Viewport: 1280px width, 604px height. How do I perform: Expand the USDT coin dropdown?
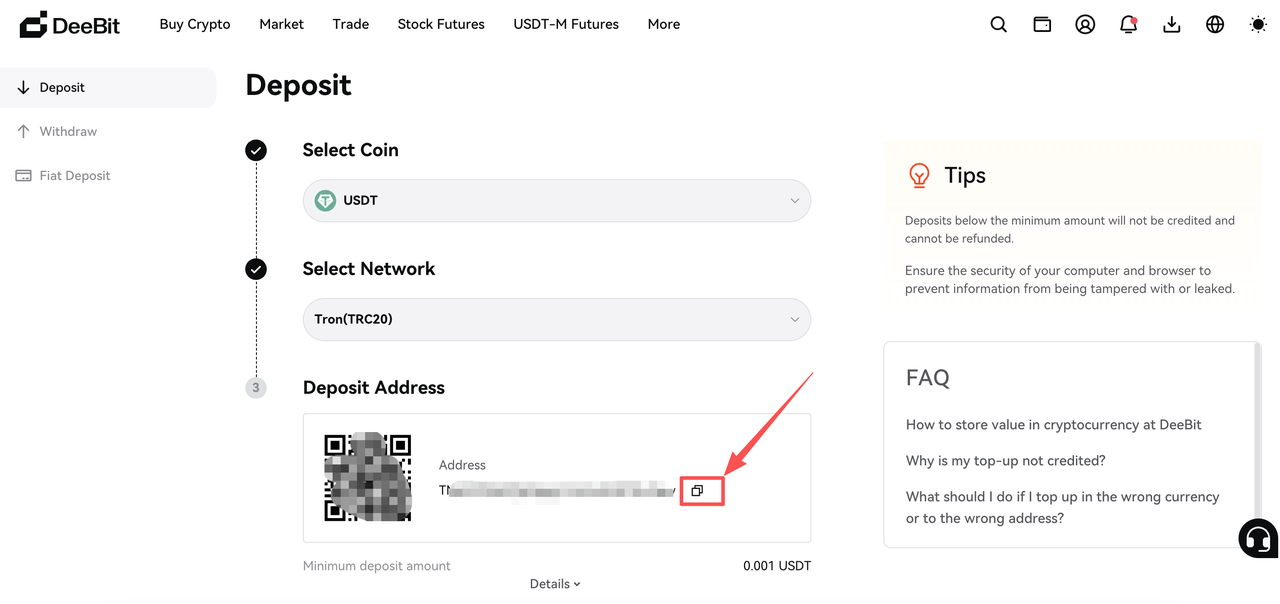(x=557, y=200)
